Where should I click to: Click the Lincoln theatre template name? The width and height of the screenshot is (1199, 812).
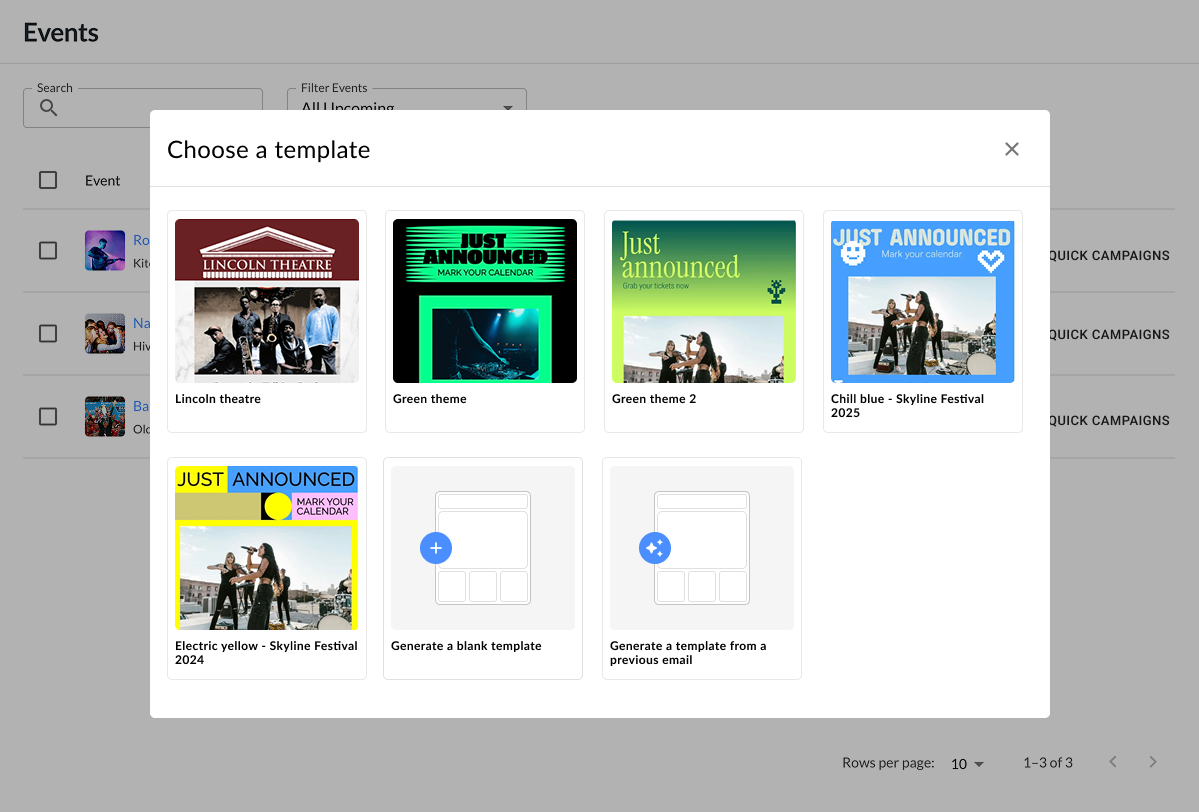tap(218, 399)
